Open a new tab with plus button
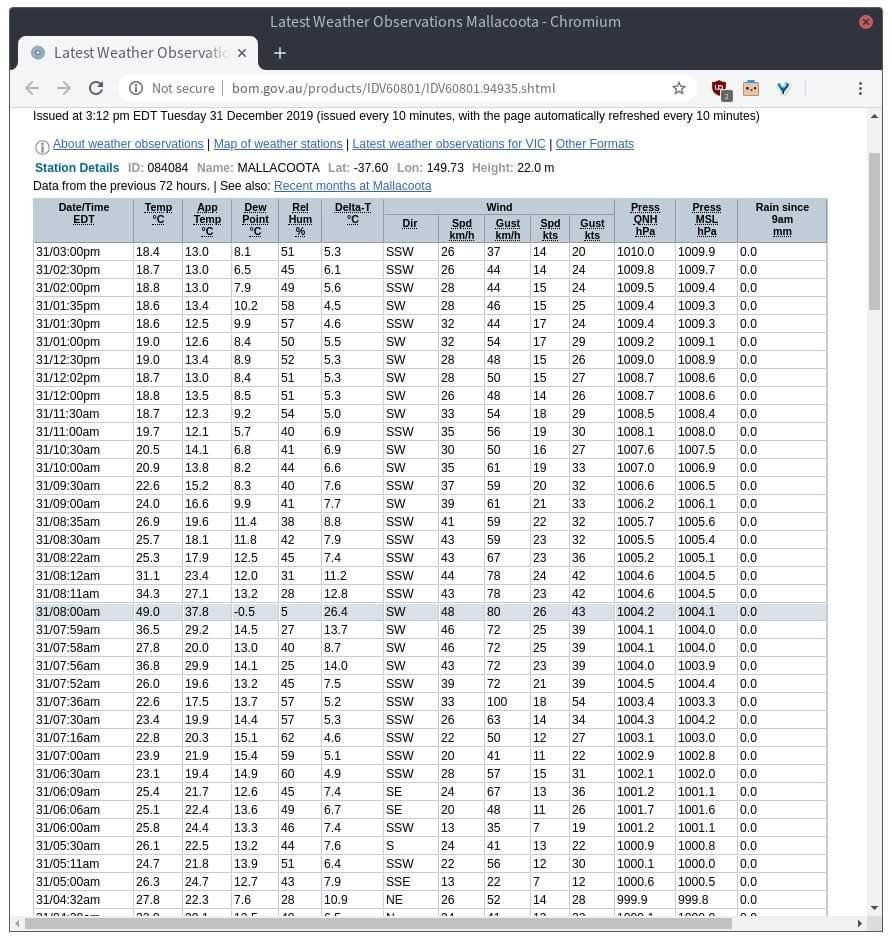 point(280,53)
